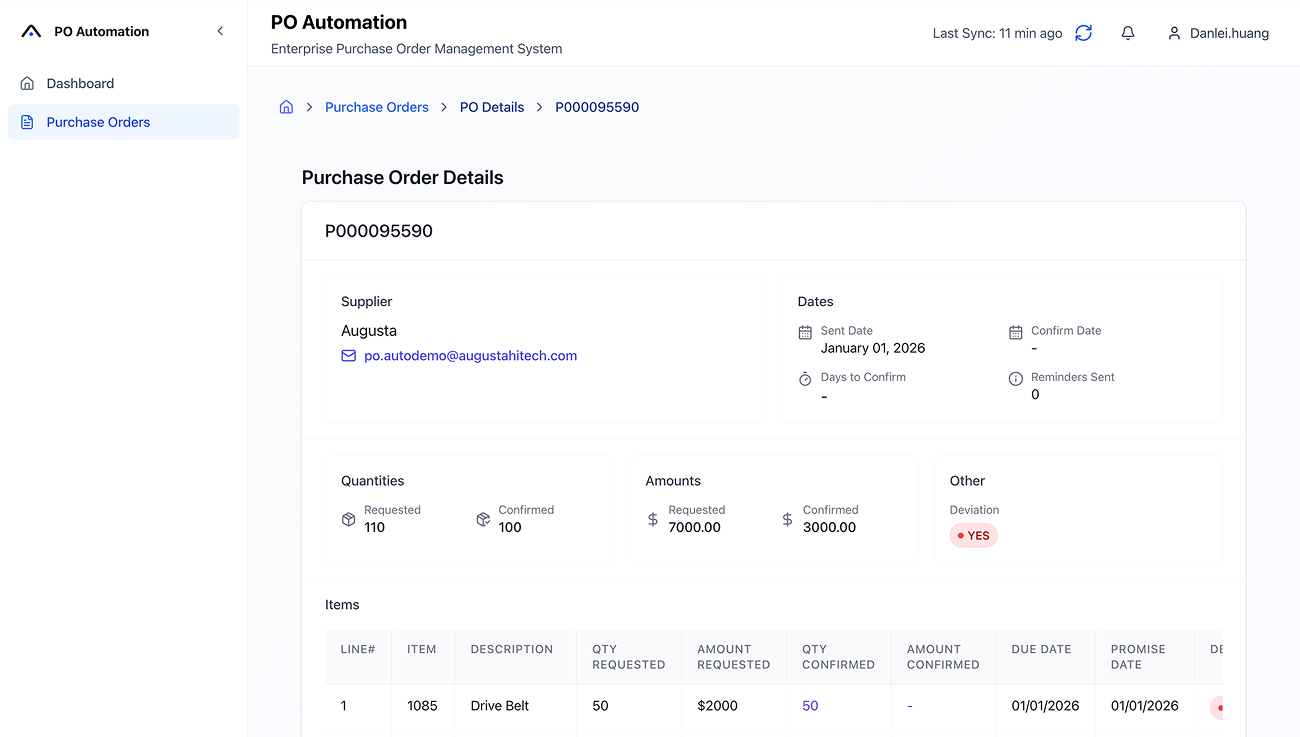
Task: Click the Reminders Sent info icon
Action: 1015,379
